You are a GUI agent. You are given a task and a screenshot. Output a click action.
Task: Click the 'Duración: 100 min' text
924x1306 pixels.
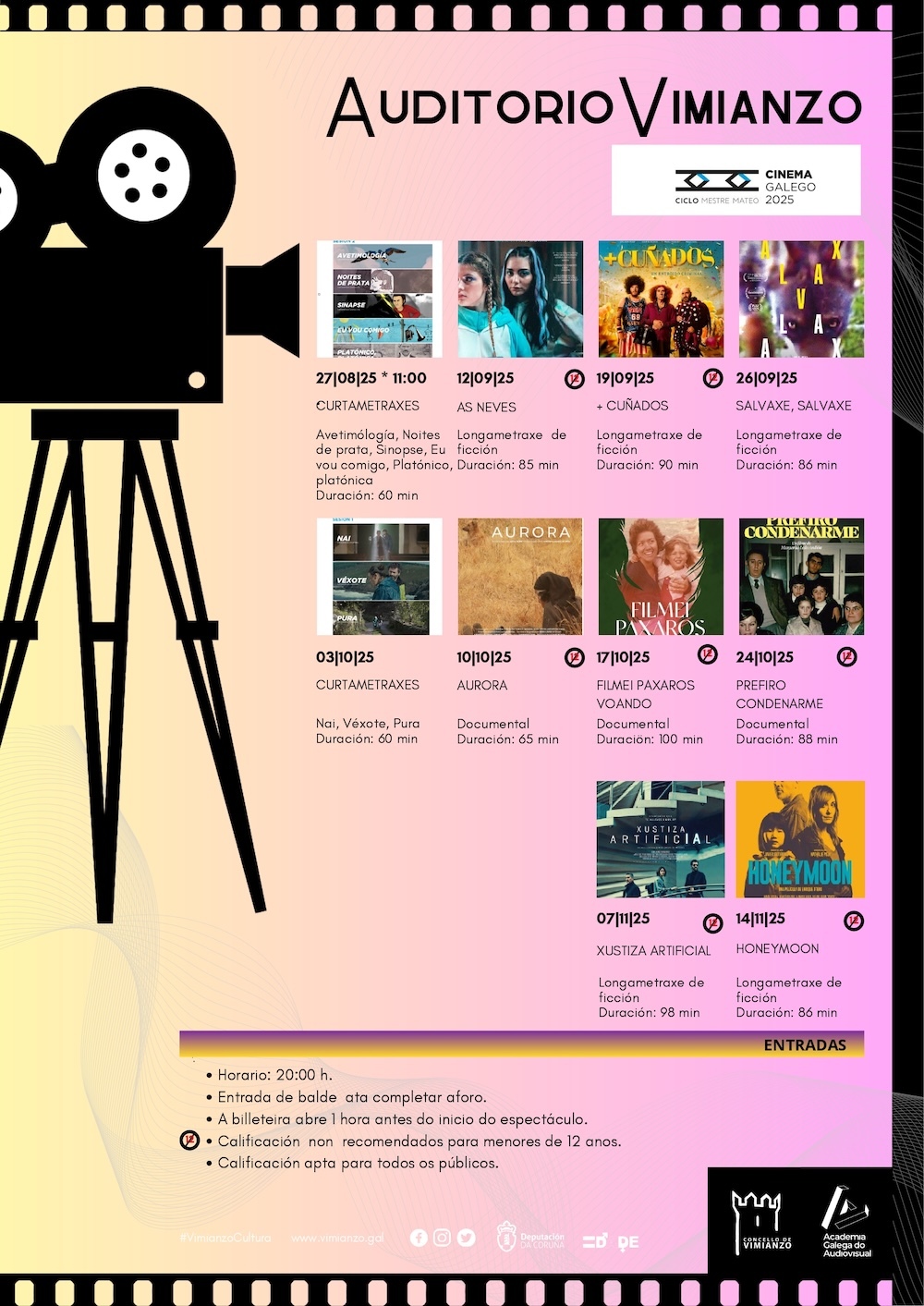pos(650,739)
